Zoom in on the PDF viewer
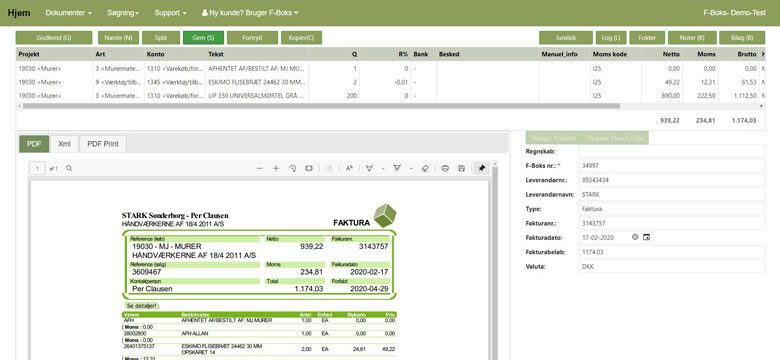The height and width of the screenshot is (360, 780). click(x=276, y=169)
